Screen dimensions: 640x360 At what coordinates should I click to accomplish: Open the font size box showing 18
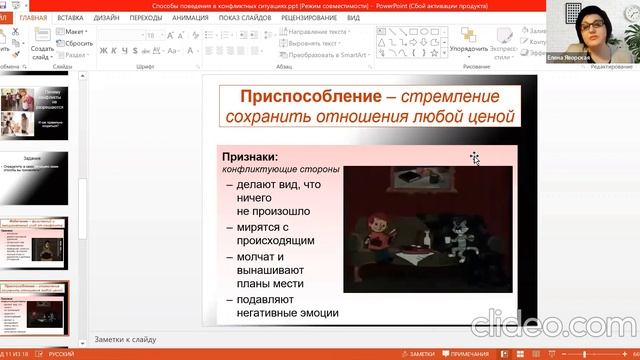(x=155, y=36)
